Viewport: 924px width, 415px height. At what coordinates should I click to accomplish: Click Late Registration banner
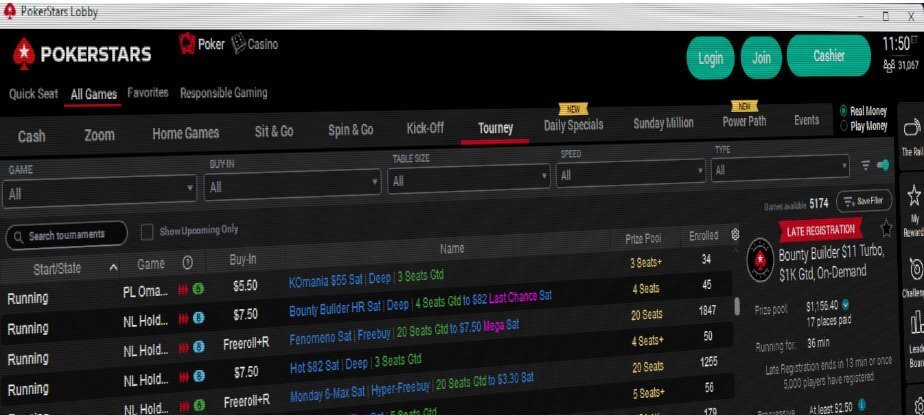(x=820, y=230)
